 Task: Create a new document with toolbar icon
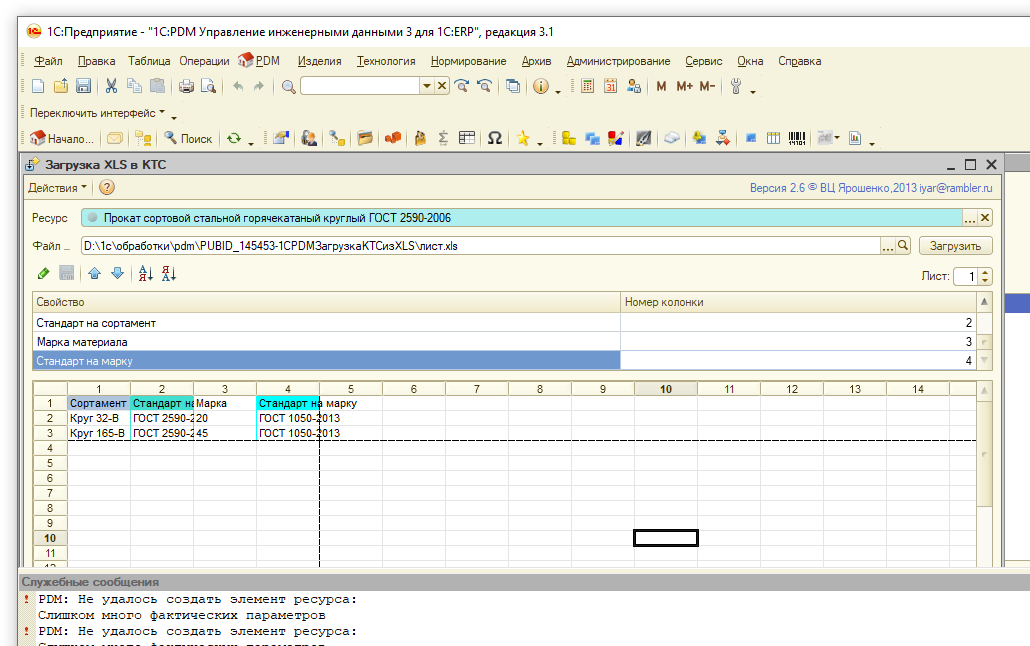pyautogui.click(x=38, y=86)
